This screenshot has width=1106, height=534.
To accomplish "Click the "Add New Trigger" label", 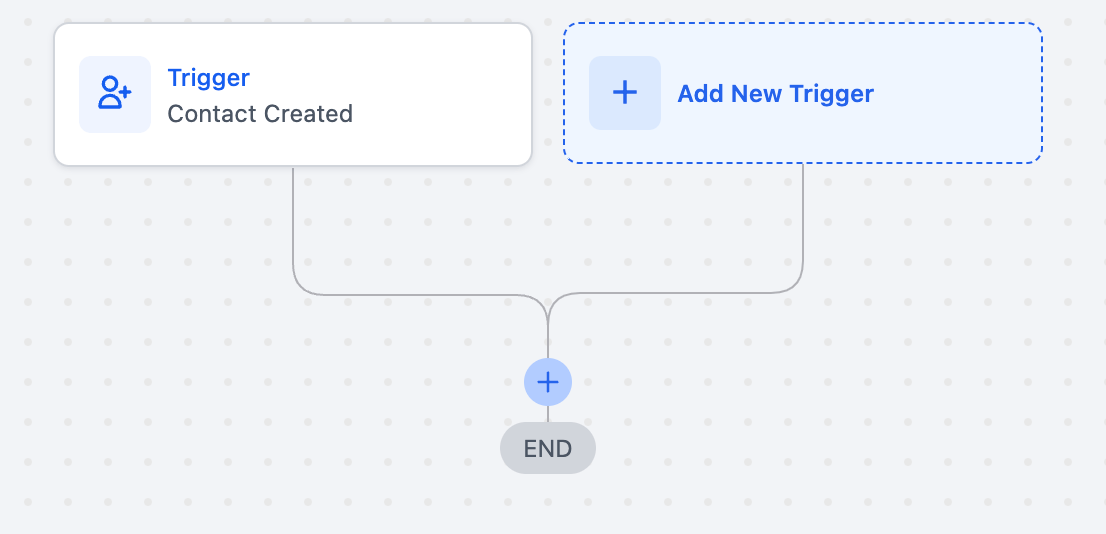I will pos(775,94).
